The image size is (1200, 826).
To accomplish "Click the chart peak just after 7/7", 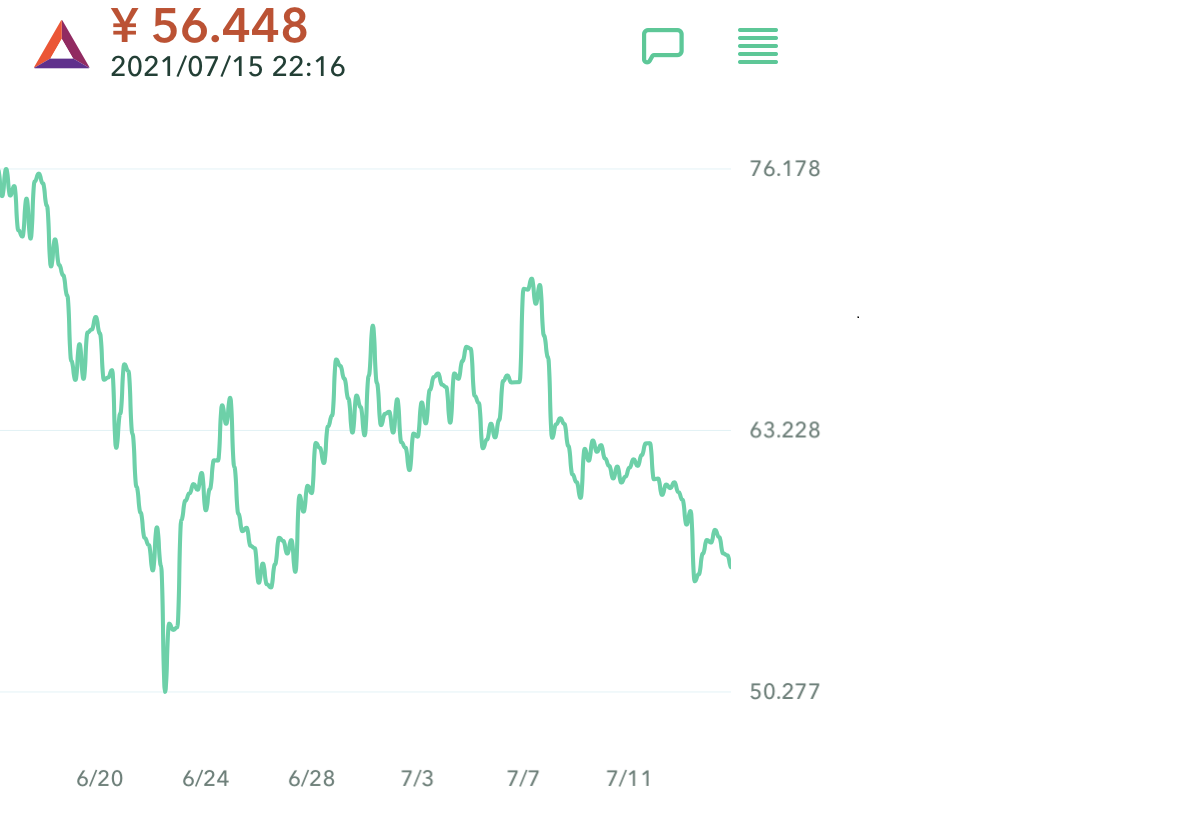I will tap(531, 280).
